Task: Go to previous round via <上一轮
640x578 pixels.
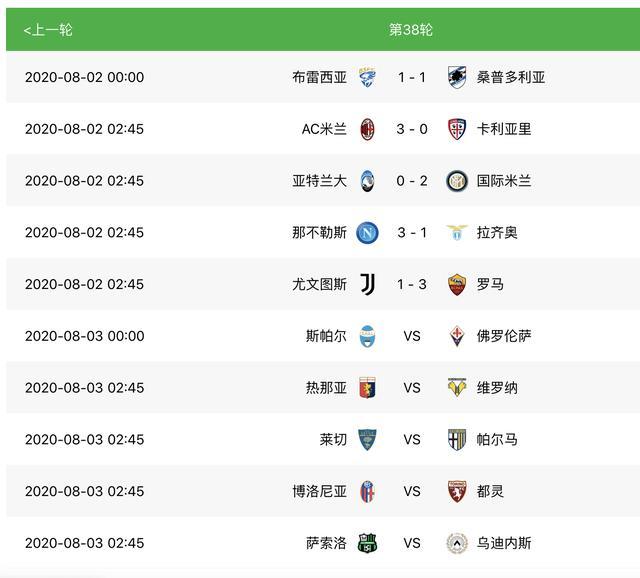Action: 48,30
